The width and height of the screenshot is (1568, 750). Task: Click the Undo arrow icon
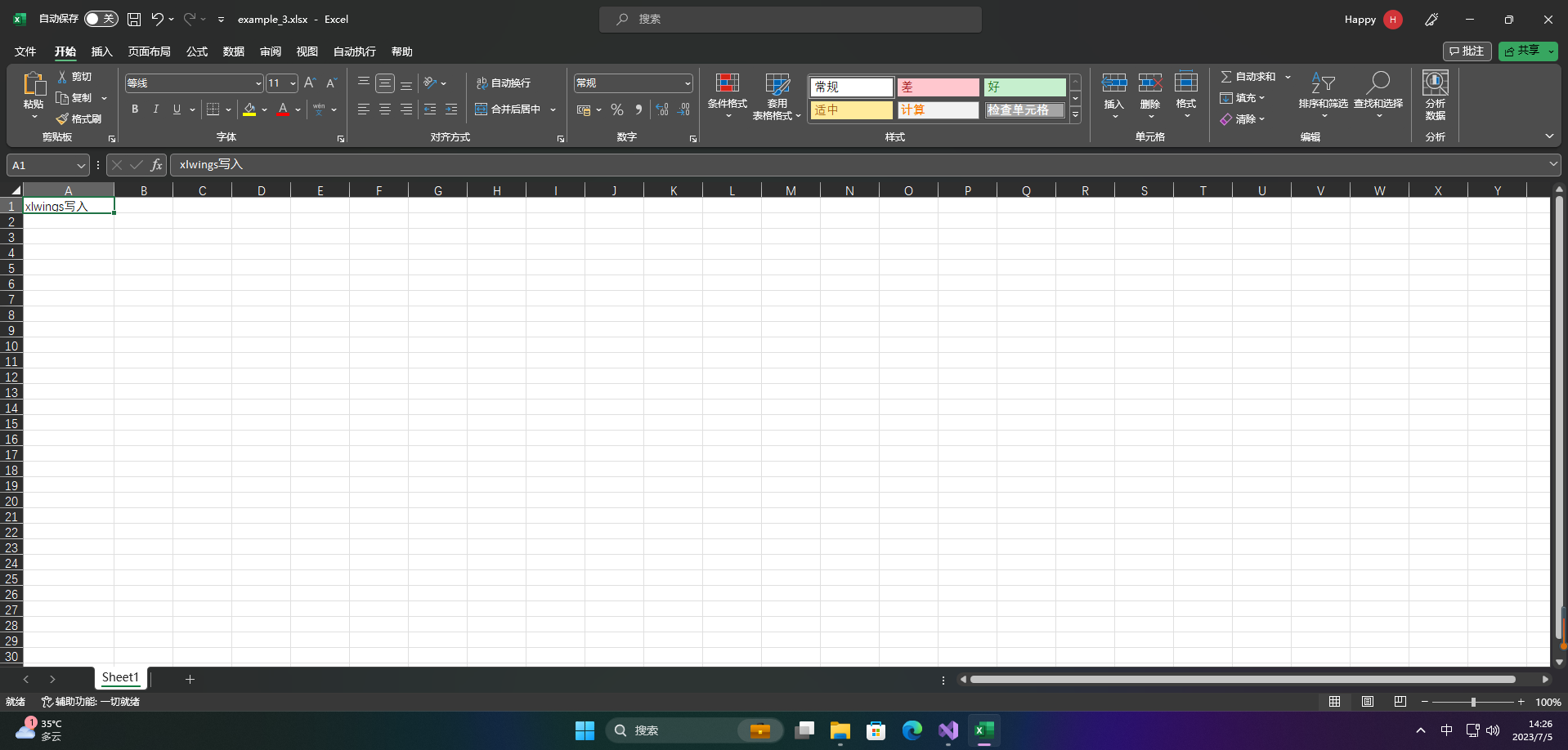[x=157, y=19]
